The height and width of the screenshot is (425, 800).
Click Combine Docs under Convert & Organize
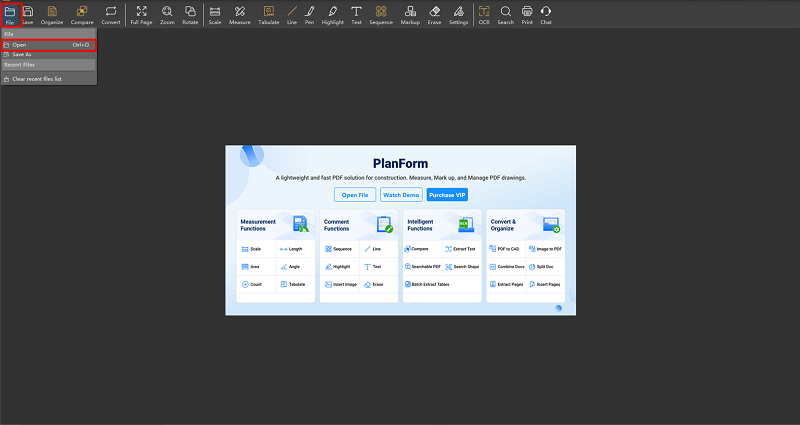(x=507, y=267)
